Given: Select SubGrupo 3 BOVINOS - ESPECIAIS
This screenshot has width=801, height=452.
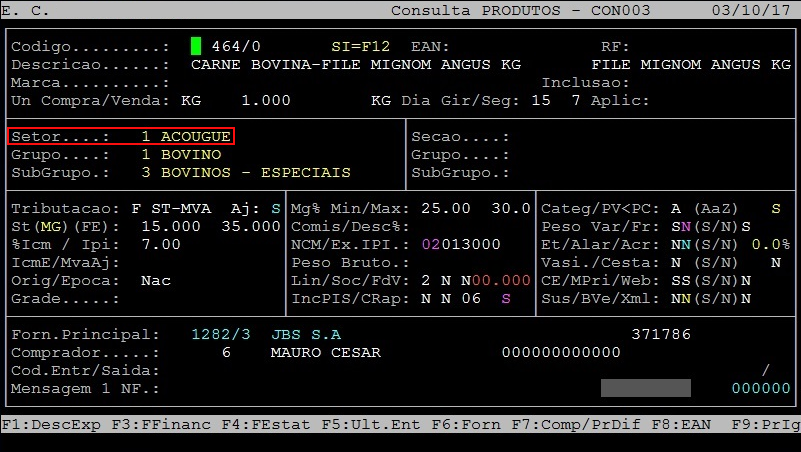Looking at the screenshot, I should 245,173.
